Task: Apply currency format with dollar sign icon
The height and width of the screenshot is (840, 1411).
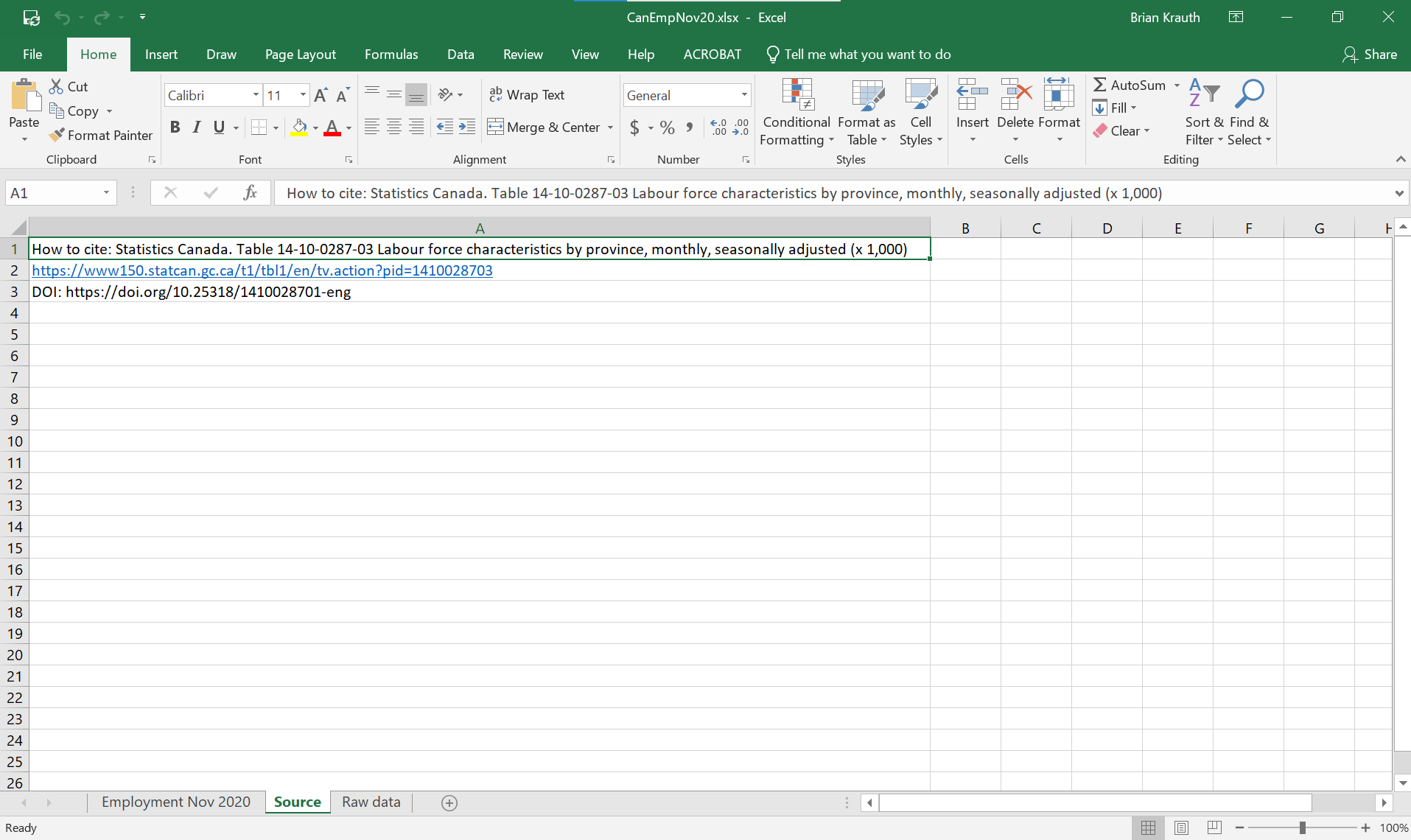Action: 635,127
